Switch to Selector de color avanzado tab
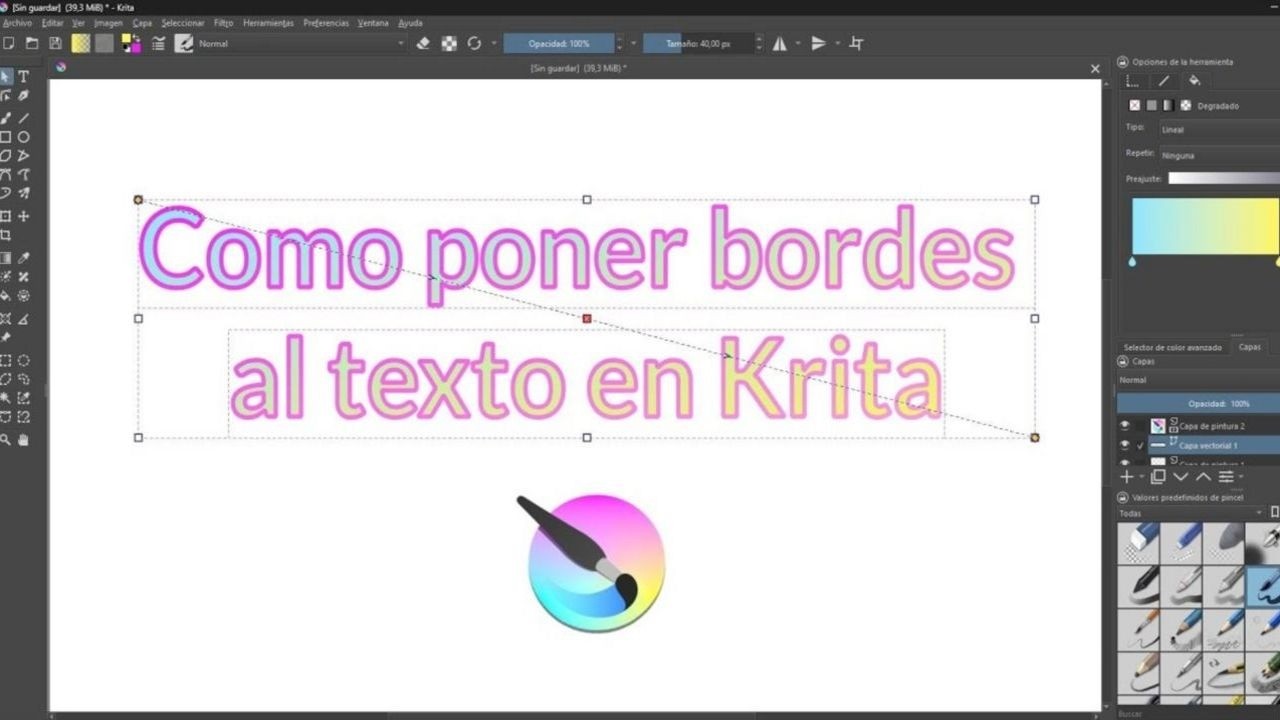 tap(1173, 347)
